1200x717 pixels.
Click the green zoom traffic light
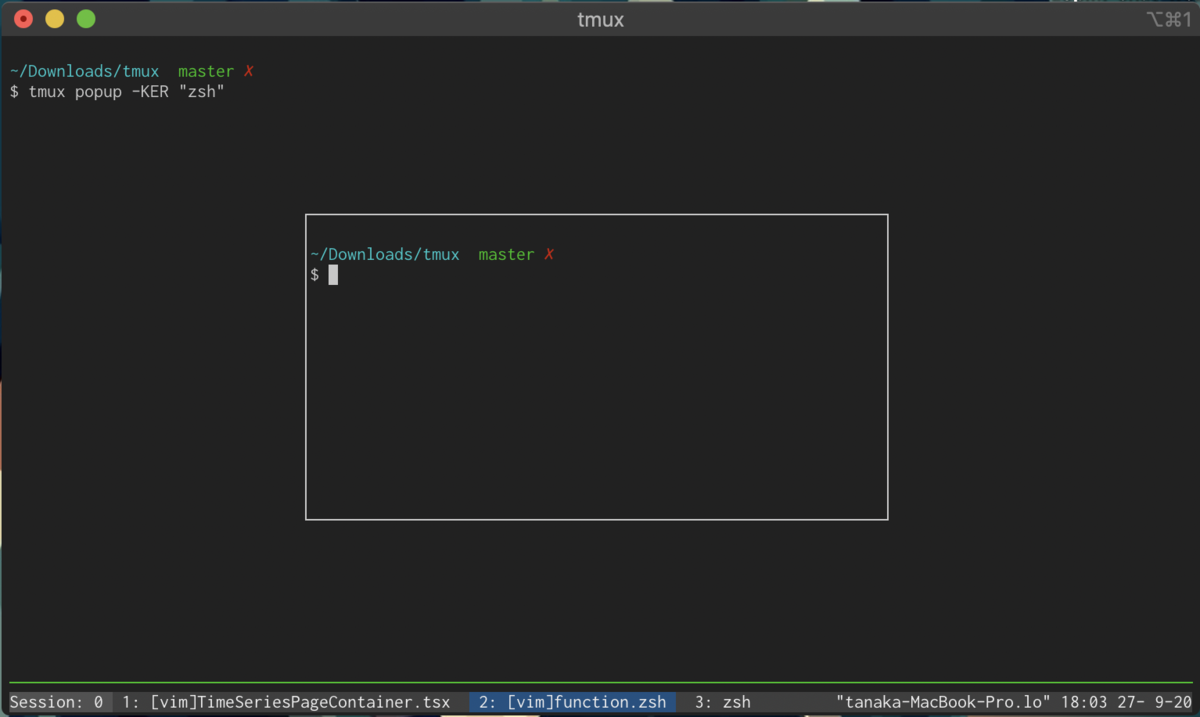click(86, 18)
